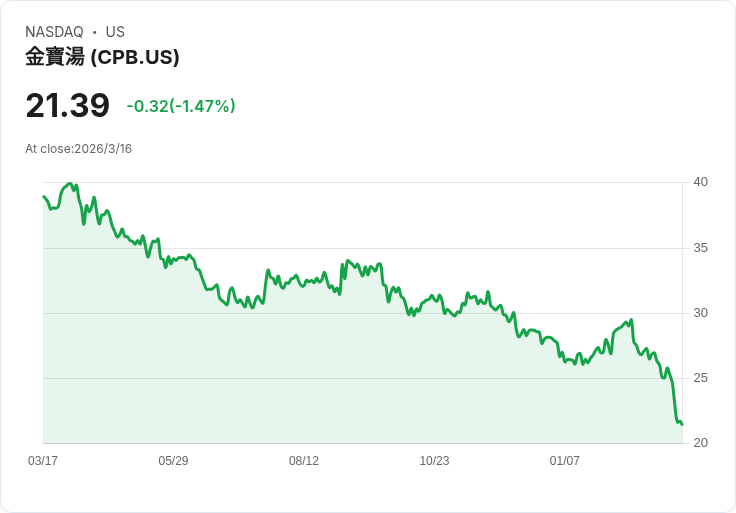Click the 25 price axis label
This screenshot has height=513, width=736.
click(x=700, y=378)
